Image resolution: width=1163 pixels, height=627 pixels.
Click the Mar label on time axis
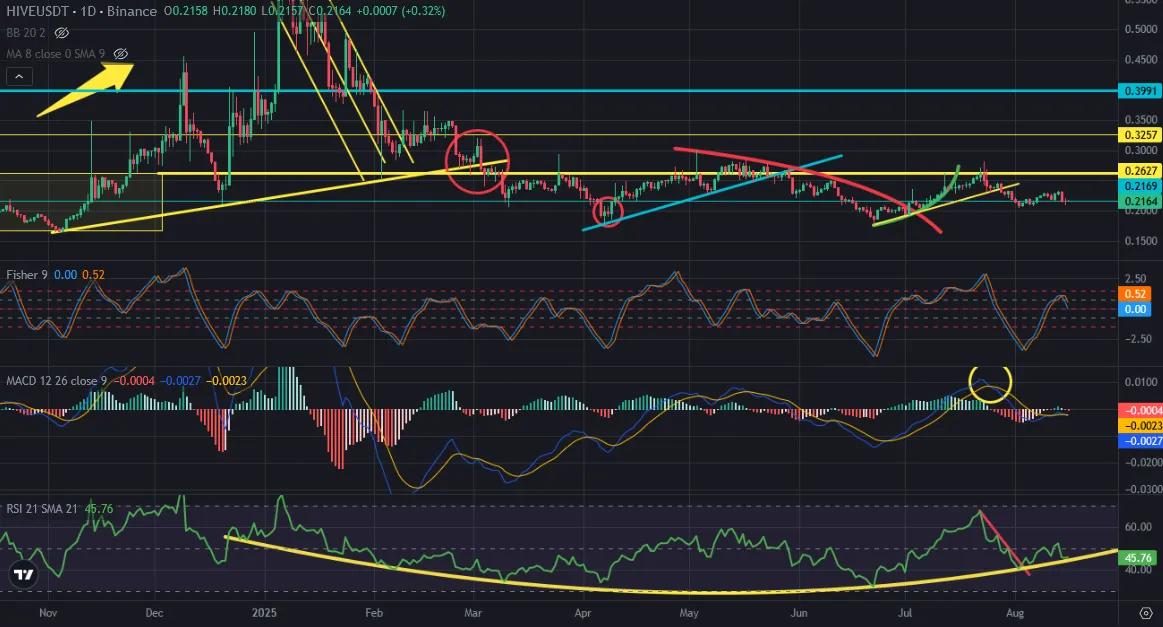pos(472,613)
